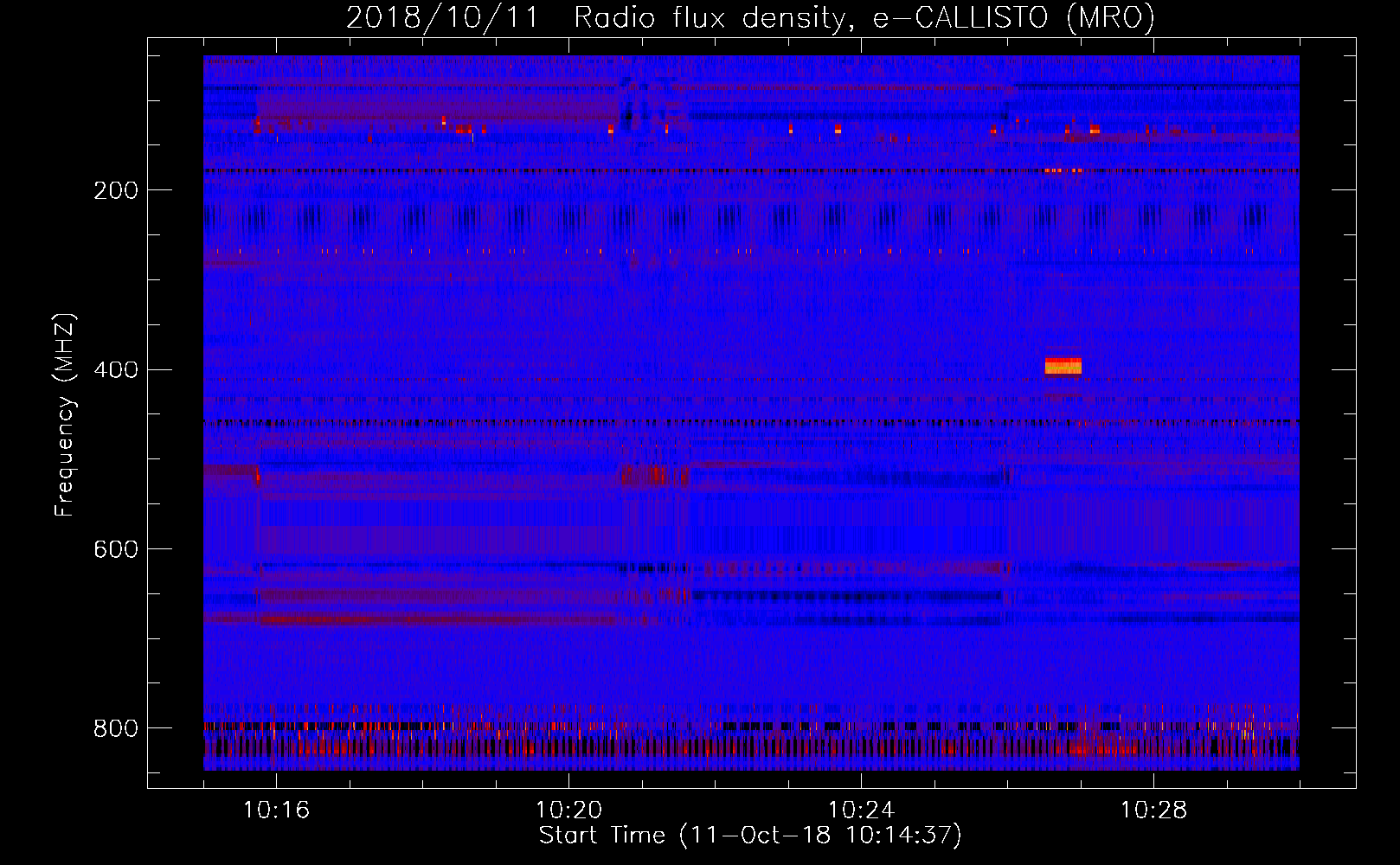Click the '800' frequency tick label

pos(116,729)
